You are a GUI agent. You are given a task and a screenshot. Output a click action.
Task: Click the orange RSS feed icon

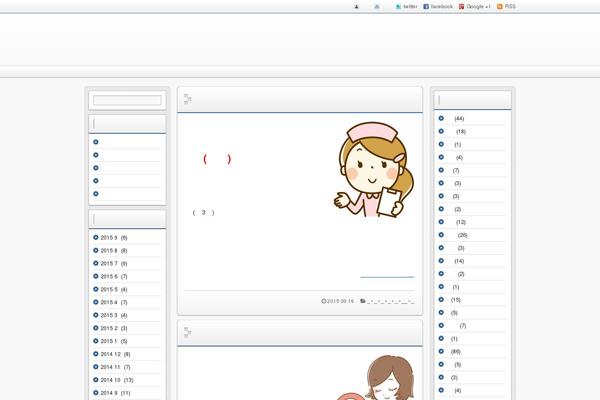pos(500,7)
